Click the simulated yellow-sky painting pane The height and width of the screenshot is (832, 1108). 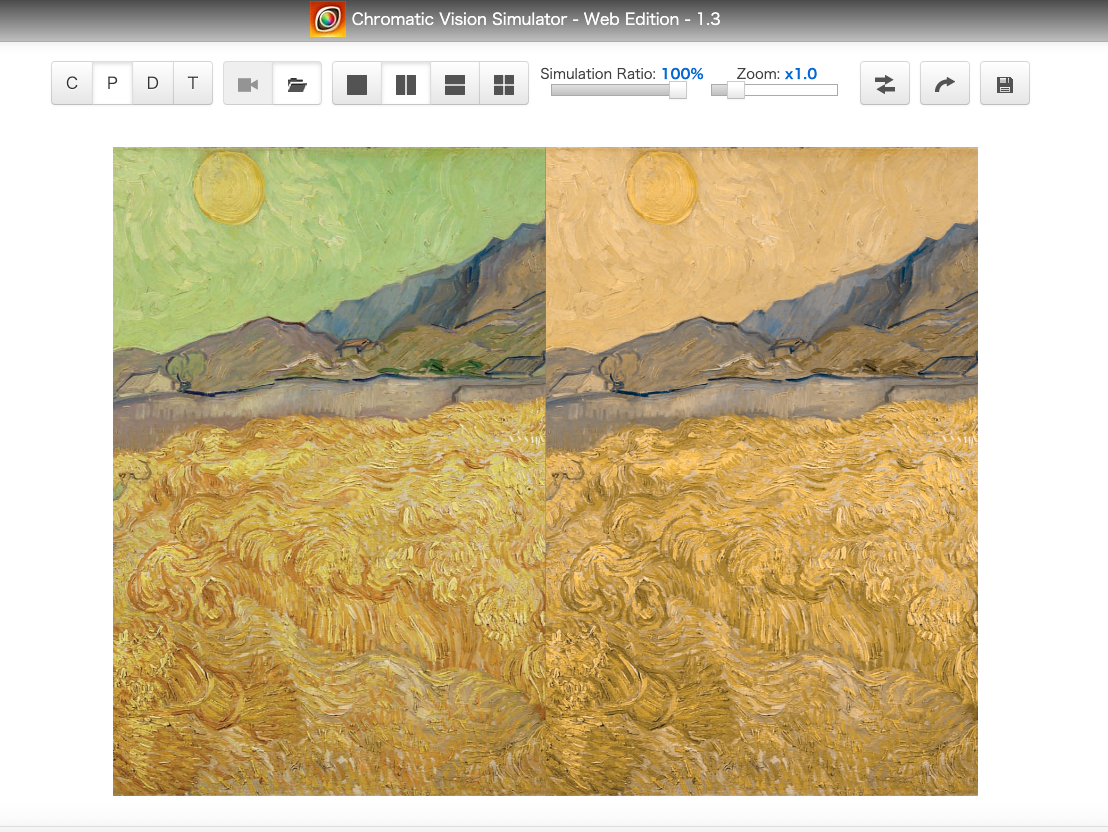point(762,471)
